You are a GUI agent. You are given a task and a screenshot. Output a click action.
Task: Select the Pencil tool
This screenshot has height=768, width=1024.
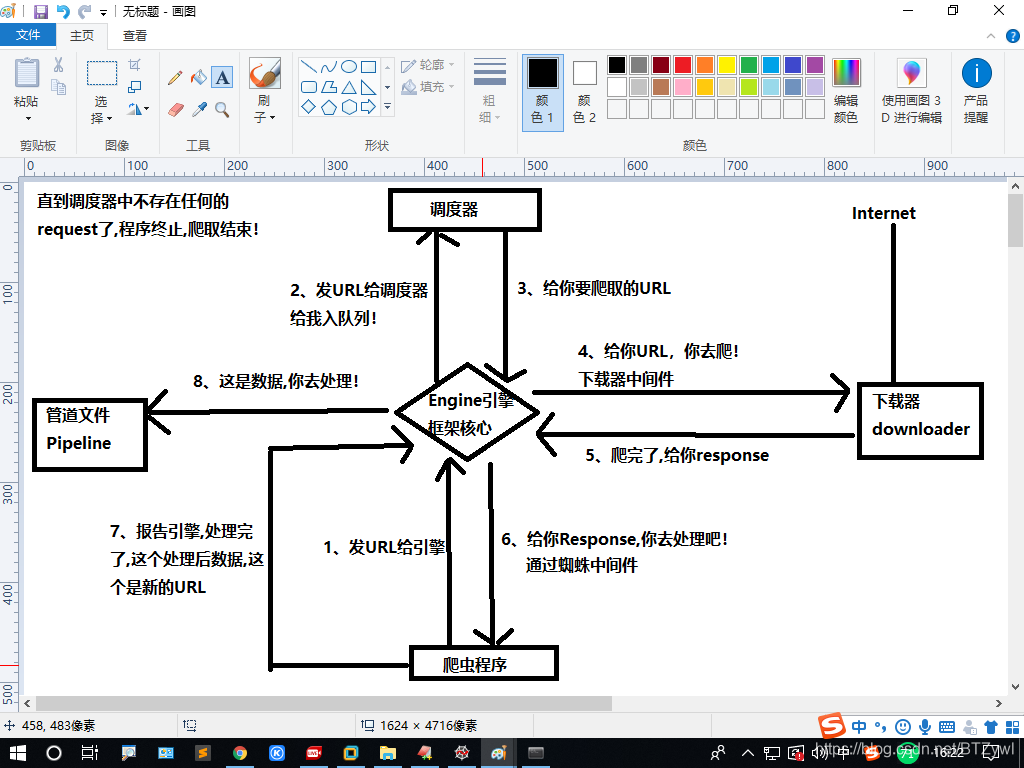click(174, 78)
